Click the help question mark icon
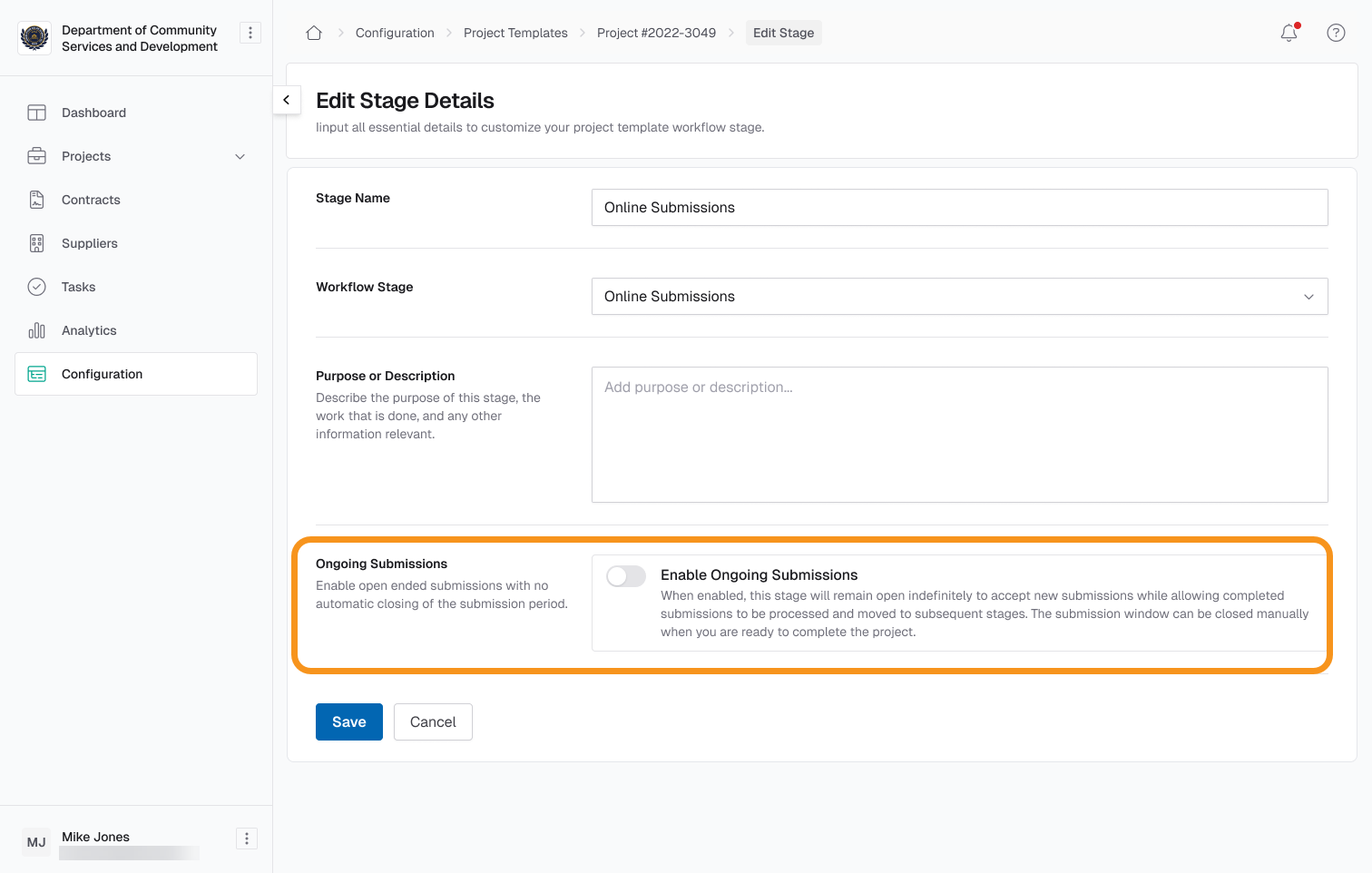This screenshot has width=1372, height=873. click(1336, 33)
